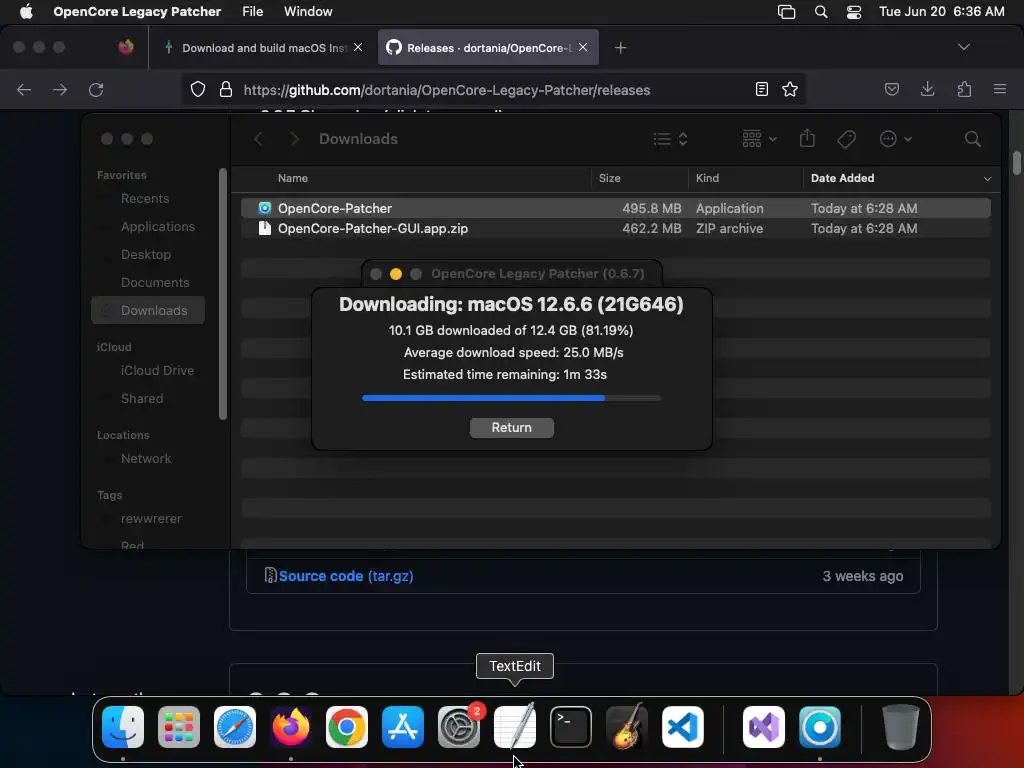
Task: Open Launchpad from the Dock
Action: 179,727
